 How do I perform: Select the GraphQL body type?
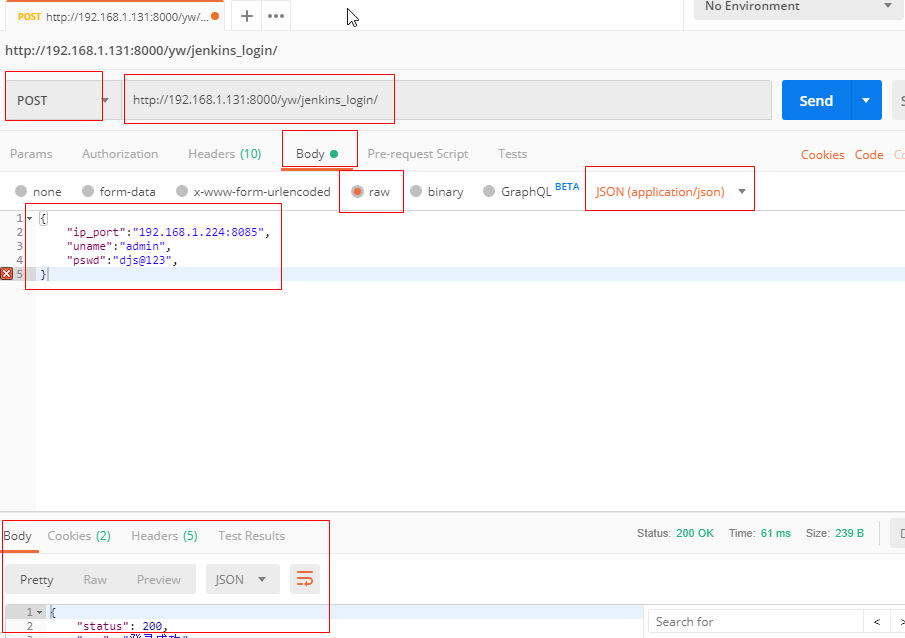coord(531,191)
